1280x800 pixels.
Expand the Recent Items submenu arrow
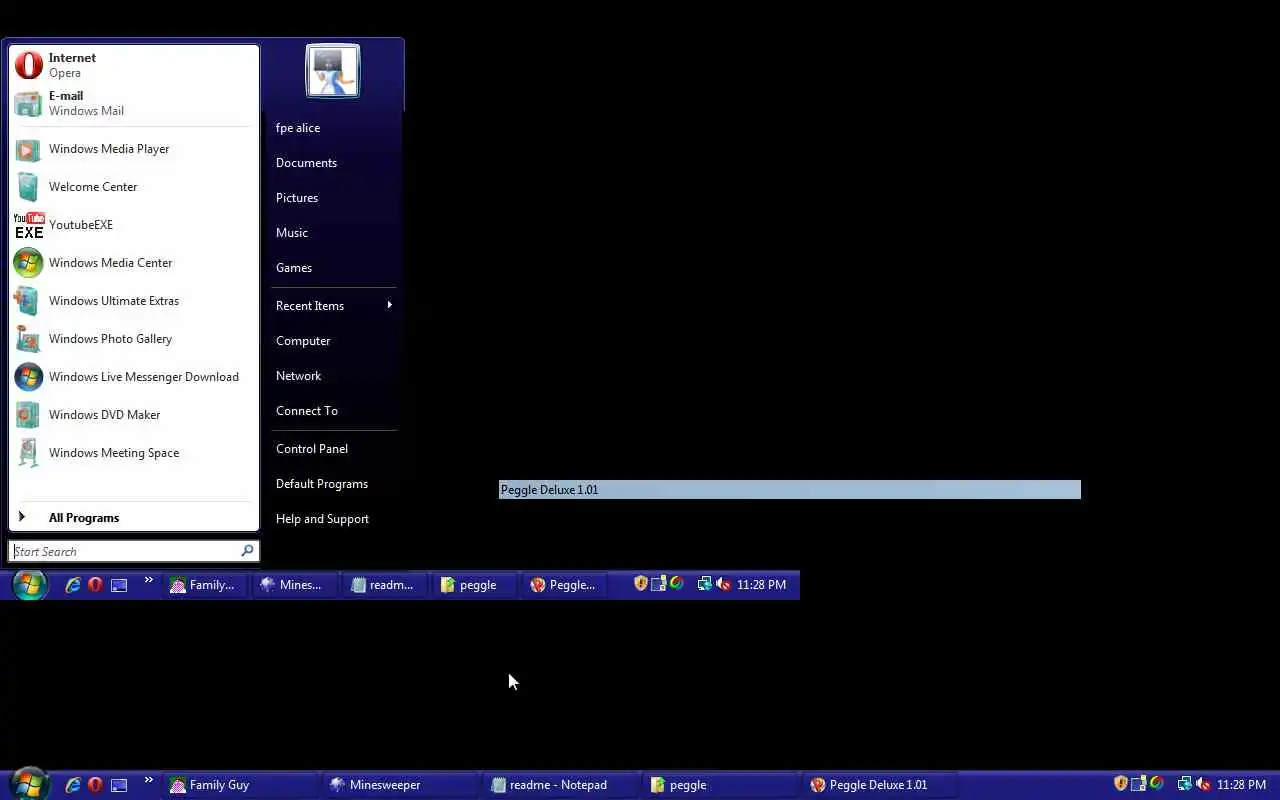pos(389,305)
